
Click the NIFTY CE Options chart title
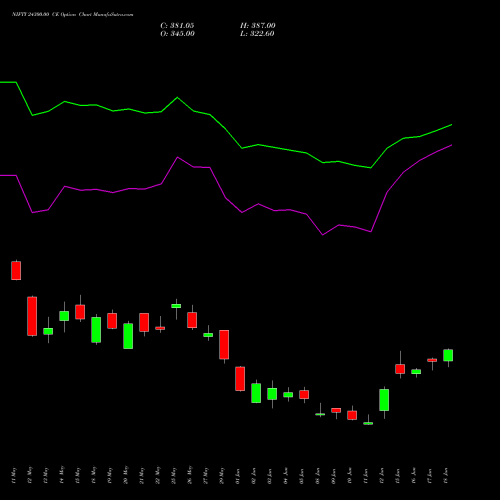(x=73, y=15)
